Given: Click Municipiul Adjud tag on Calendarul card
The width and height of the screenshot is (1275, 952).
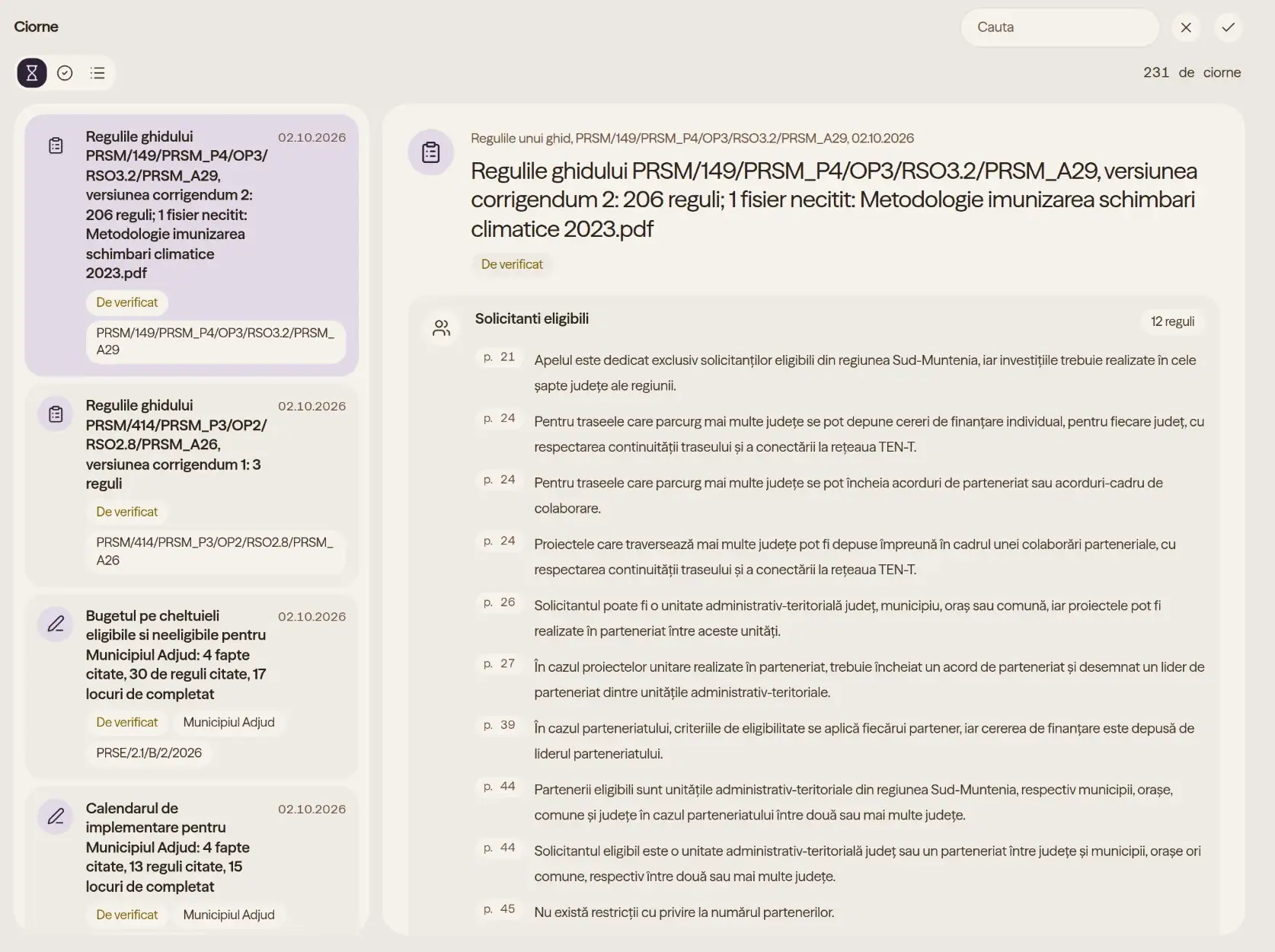Looking at the screenshot, I should [x=228, y=915].
